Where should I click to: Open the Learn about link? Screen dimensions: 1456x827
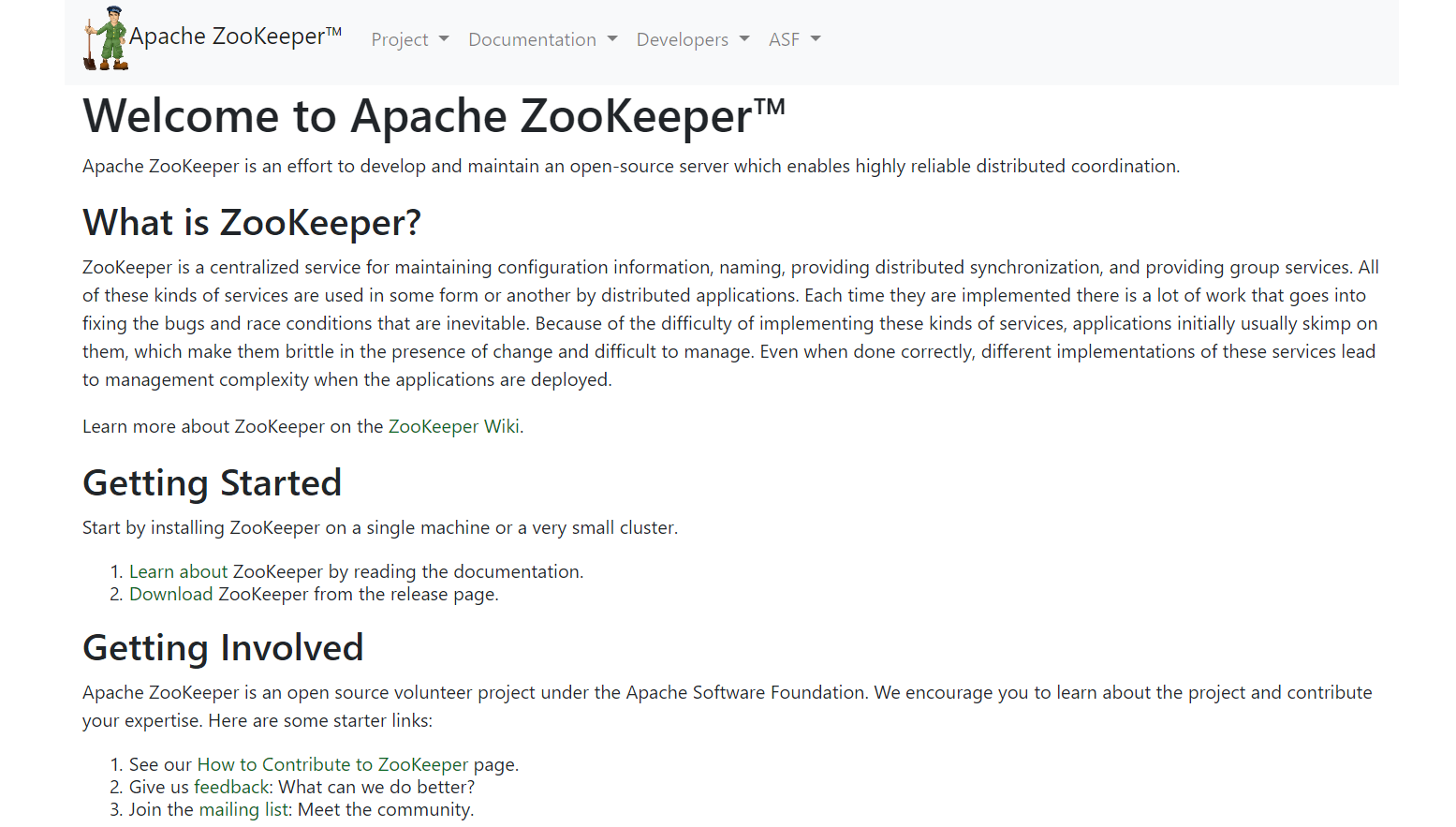[x=179, y=571]
